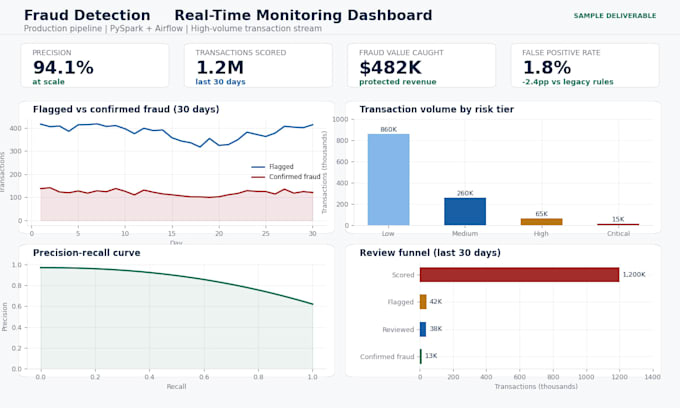
Task: Click the 1.8% false positive rate value
Action: point(547,68)
